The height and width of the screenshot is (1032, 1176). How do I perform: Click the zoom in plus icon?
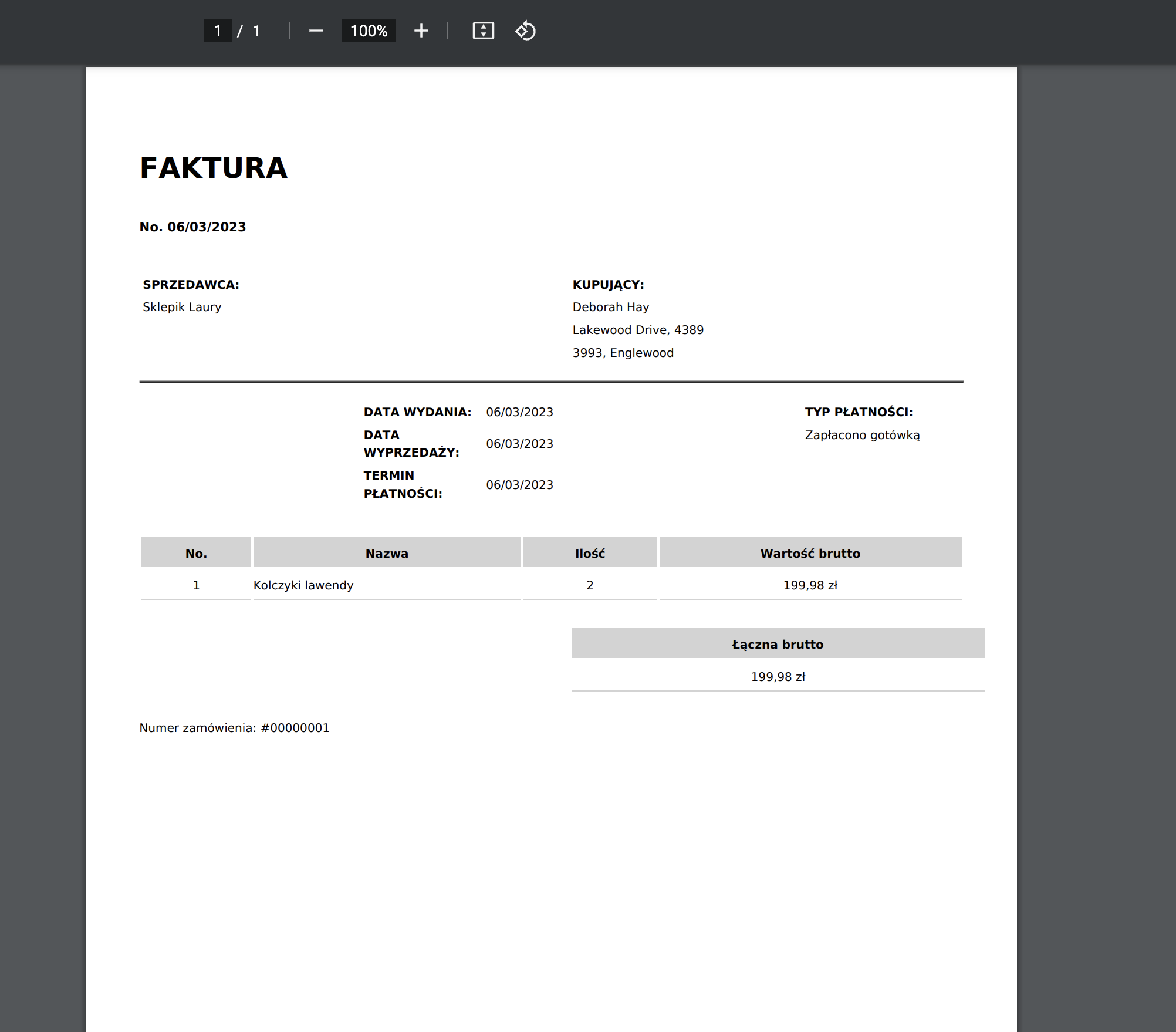(x=421, y=31)
